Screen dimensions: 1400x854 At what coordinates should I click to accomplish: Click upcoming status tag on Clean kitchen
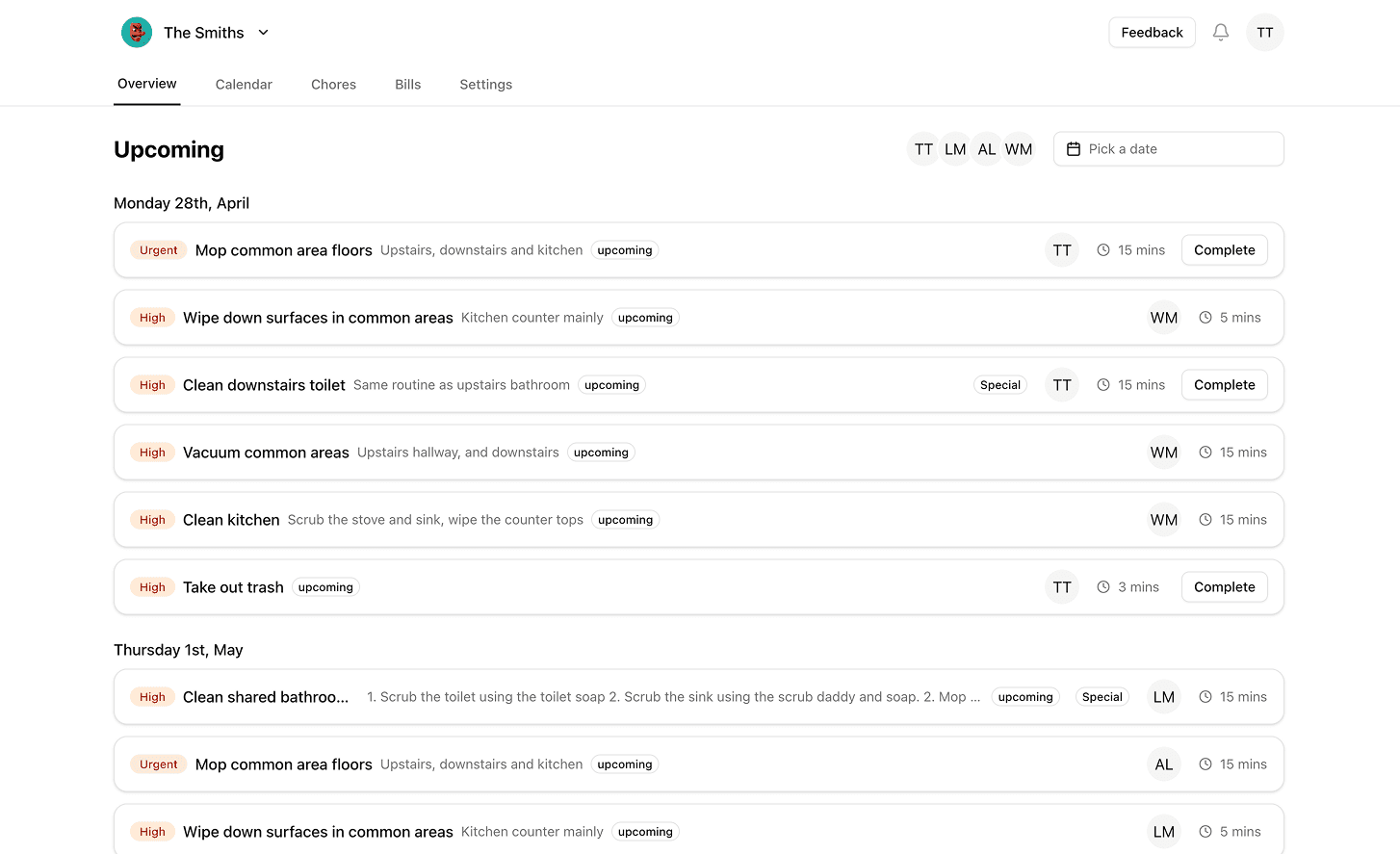[625, 520]
